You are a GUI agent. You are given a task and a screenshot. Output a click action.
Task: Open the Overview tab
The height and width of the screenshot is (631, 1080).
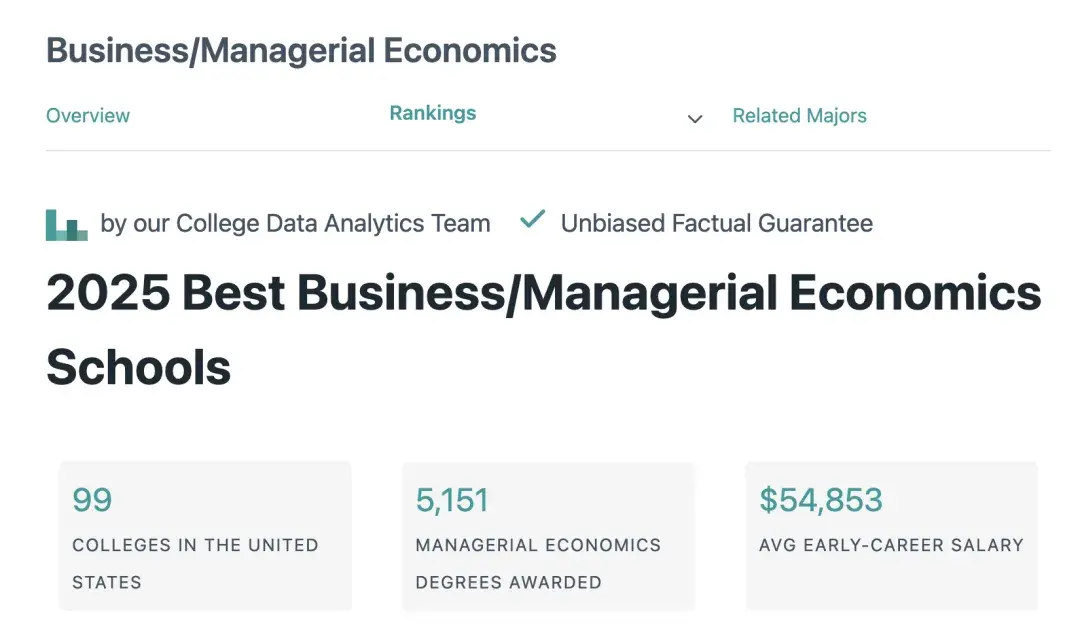(87, 115)
